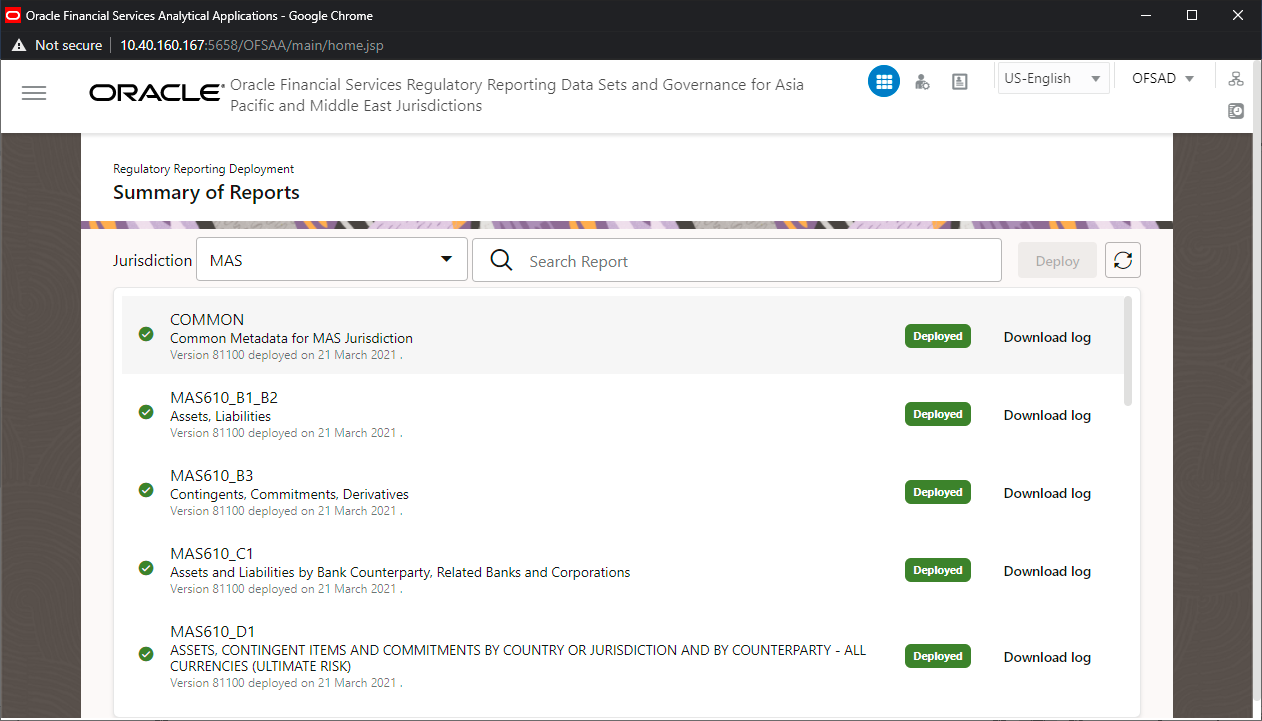Screen dimensions: 1262x721
Task: Click the report list vertical scrollbar
Action: 1128,351
